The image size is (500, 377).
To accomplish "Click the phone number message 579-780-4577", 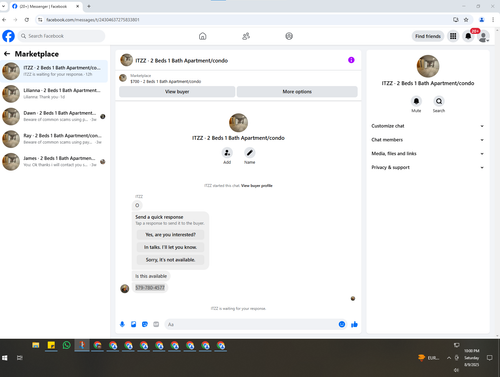I will click(x=150, y=288).
